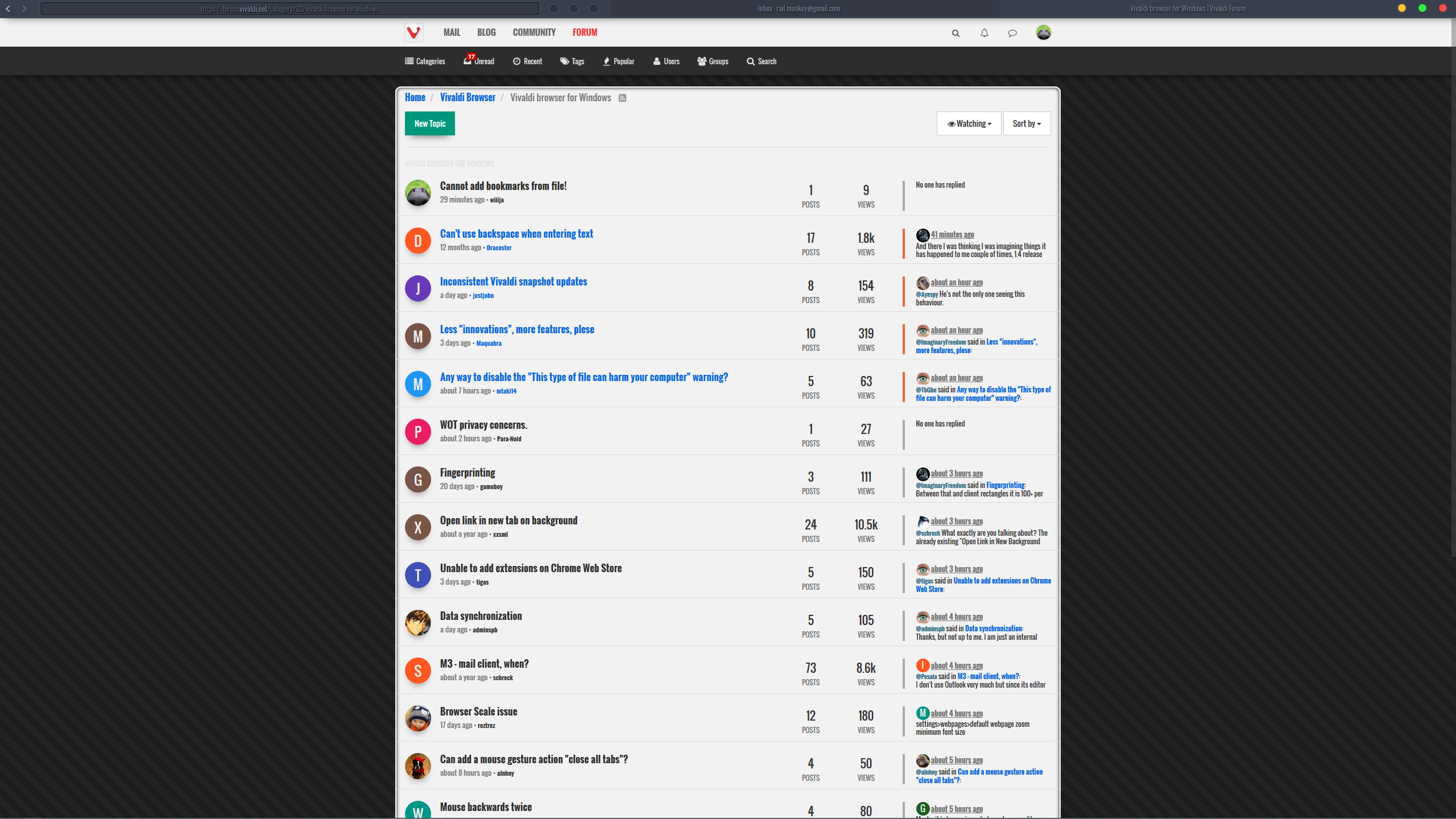This screenshot has width=1456, height=819.
Task: Open topic WOT privacy concerns.
Action: (x=483, y=425)
